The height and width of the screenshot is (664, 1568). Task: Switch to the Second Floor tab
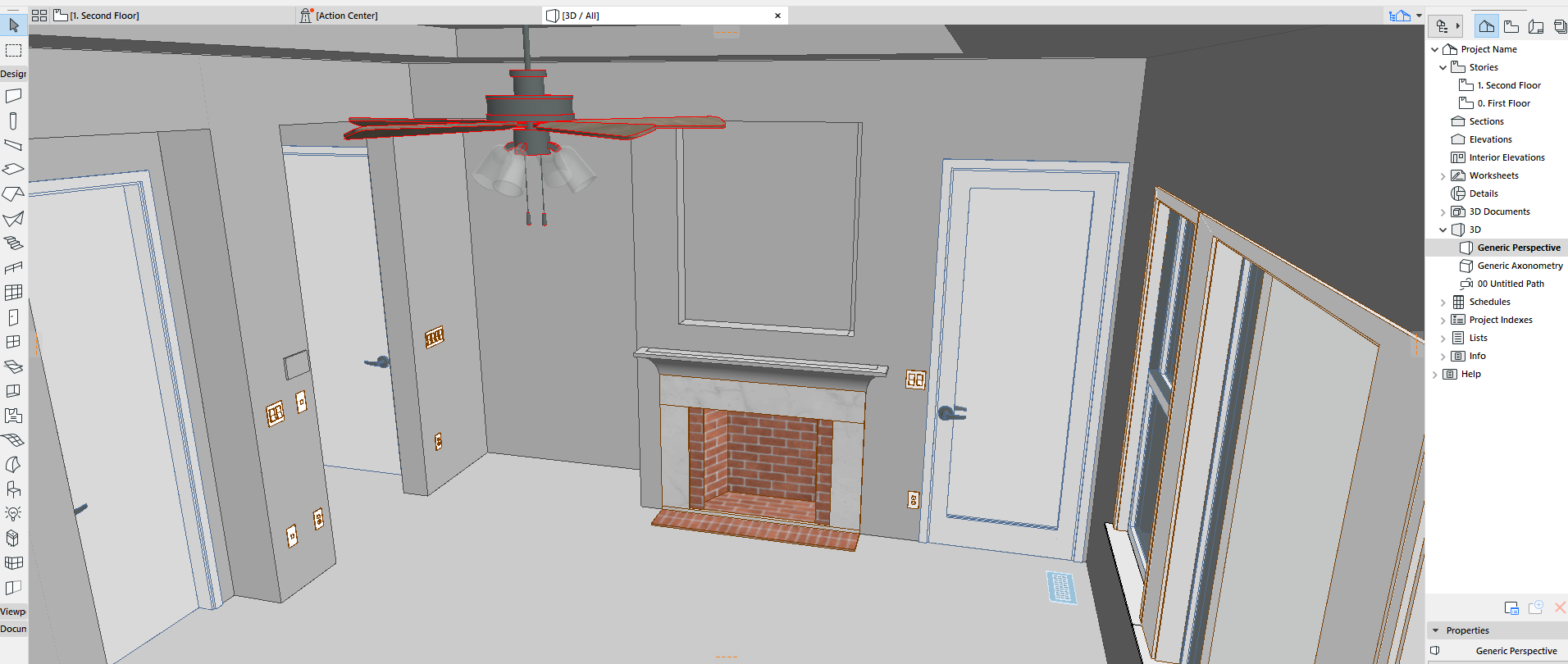[103, 16]
